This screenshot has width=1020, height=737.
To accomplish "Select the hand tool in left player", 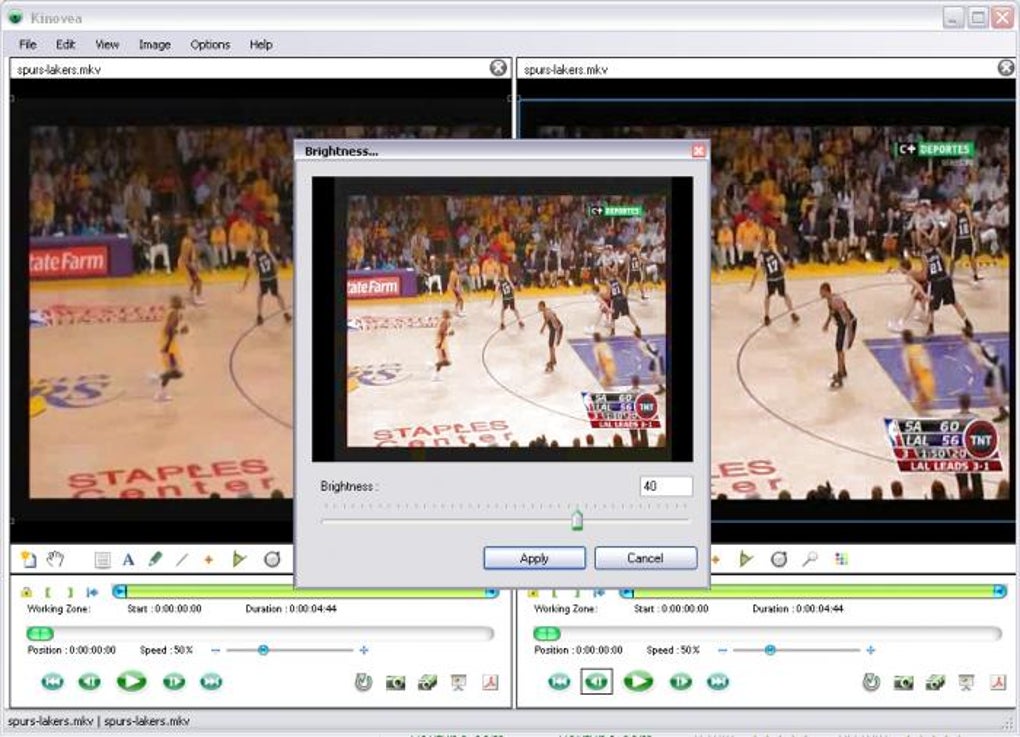I will tap(55, 559).
